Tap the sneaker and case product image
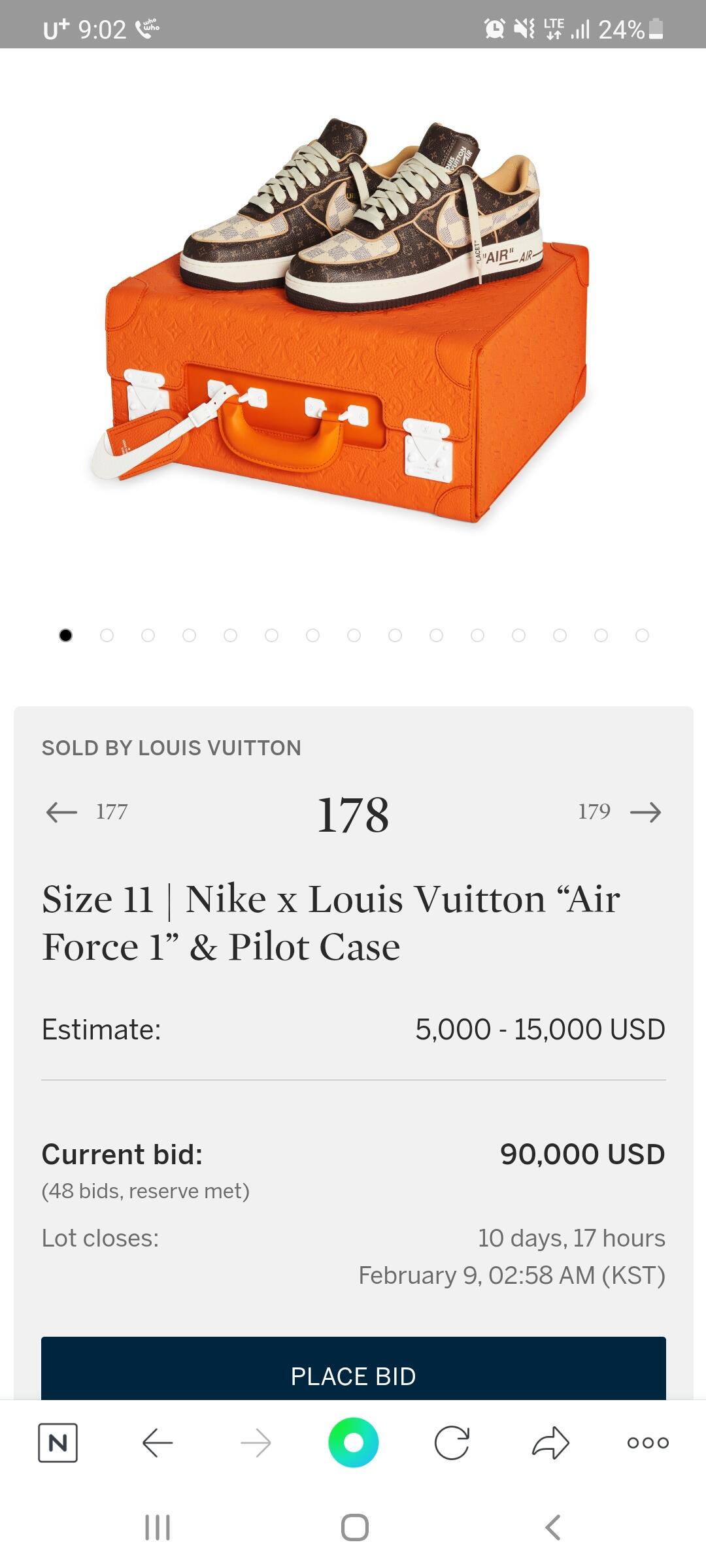Image resolution: width=706 pixels, height=1568 pixels. (346, 320)
